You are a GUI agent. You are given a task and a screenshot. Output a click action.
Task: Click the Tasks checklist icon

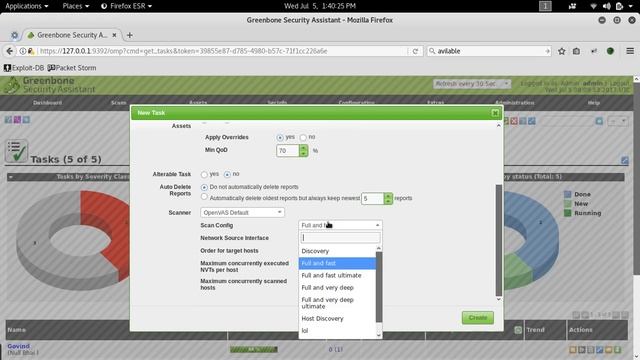click(16, 151)
